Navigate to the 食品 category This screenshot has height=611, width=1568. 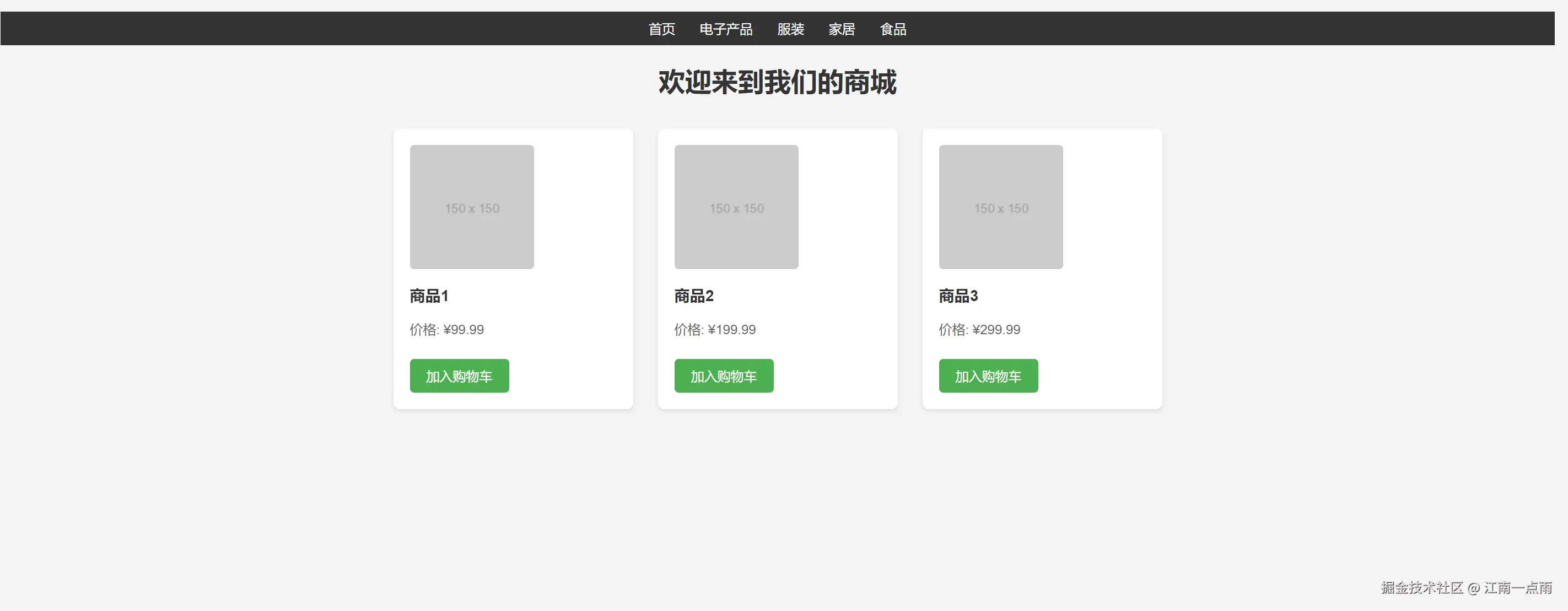pos(893,29)
